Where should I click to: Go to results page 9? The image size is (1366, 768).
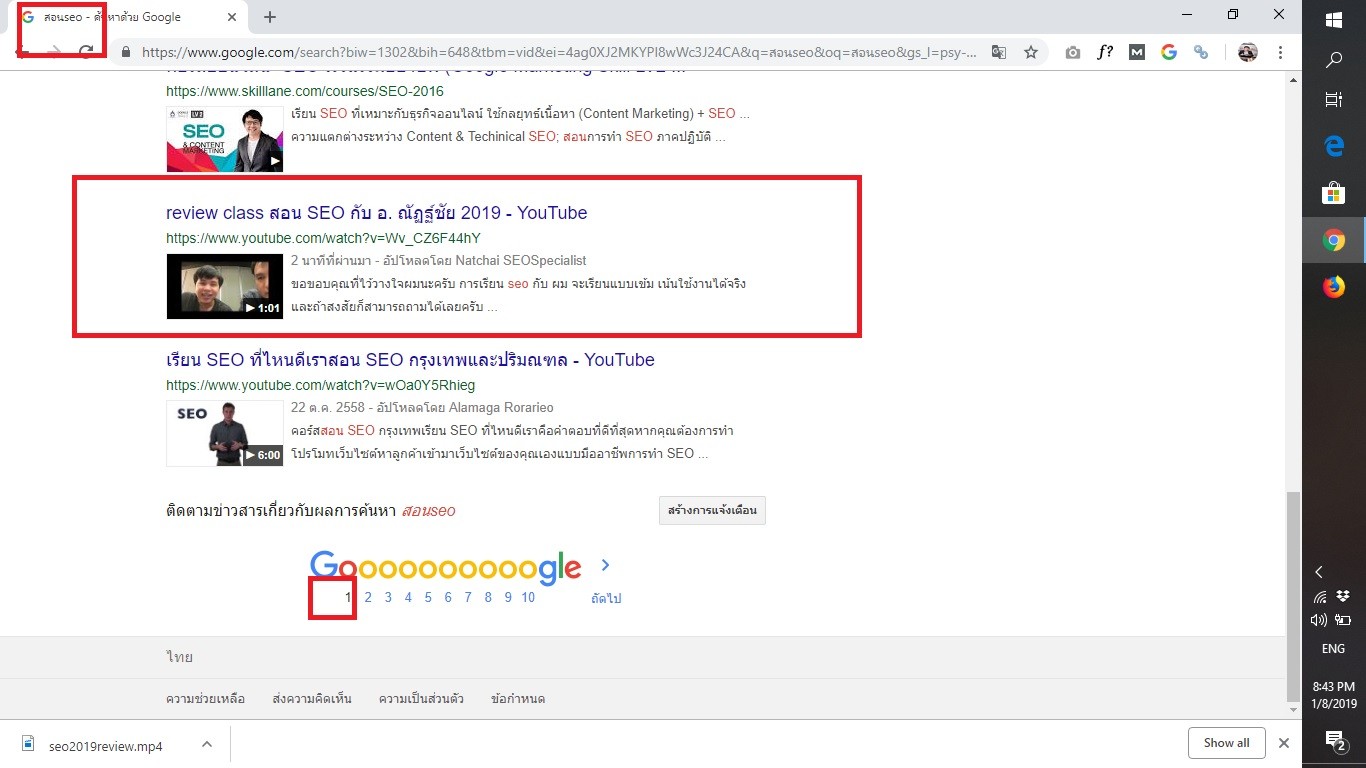coord(508,598)
